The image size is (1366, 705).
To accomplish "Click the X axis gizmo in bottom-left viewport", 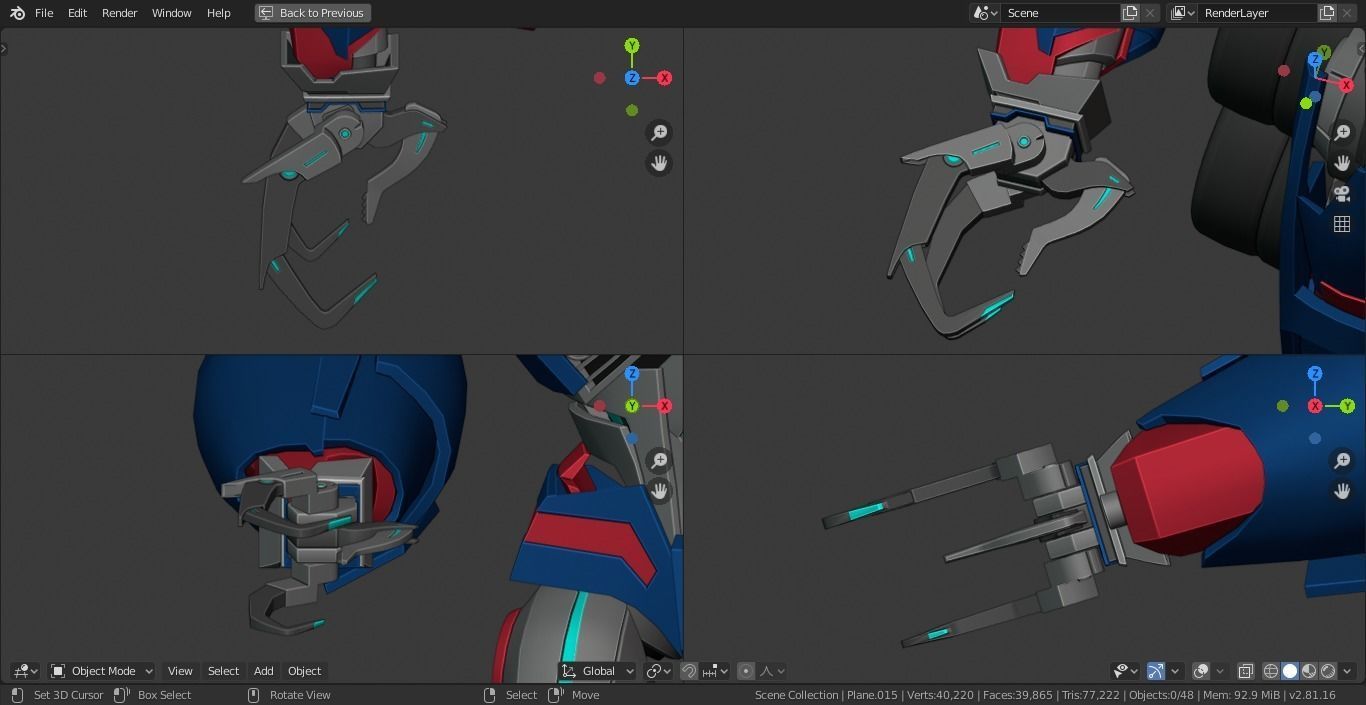I will click(664, 406).
